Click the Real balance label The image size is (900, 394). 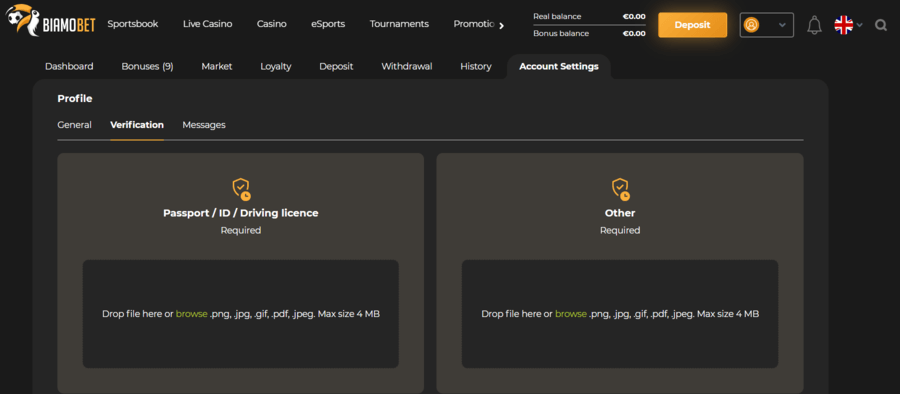point(557,17)
